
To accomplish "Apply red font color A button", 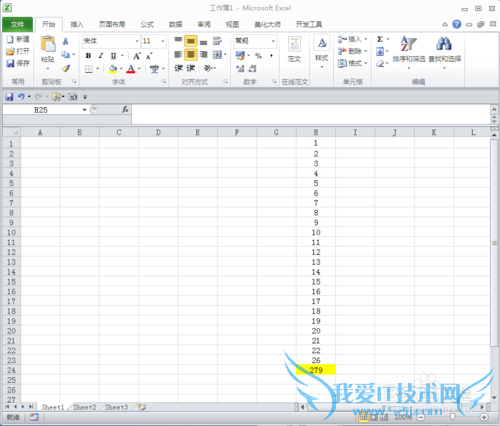I will click(131, 69).
